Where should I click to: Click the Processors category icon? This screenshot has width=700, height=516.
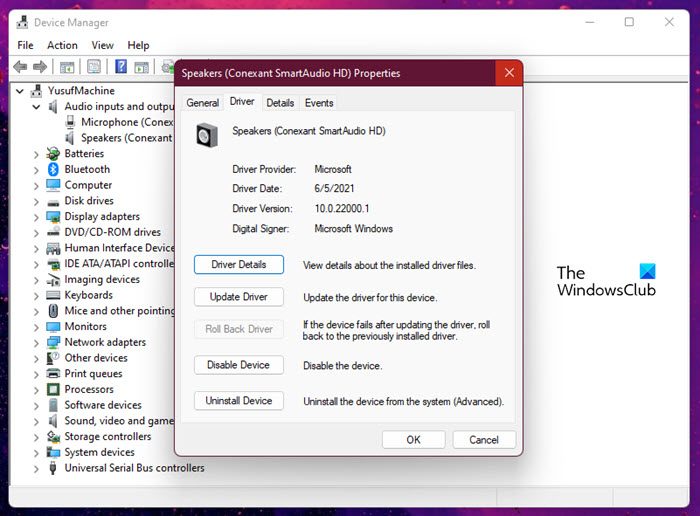[53, 389]
